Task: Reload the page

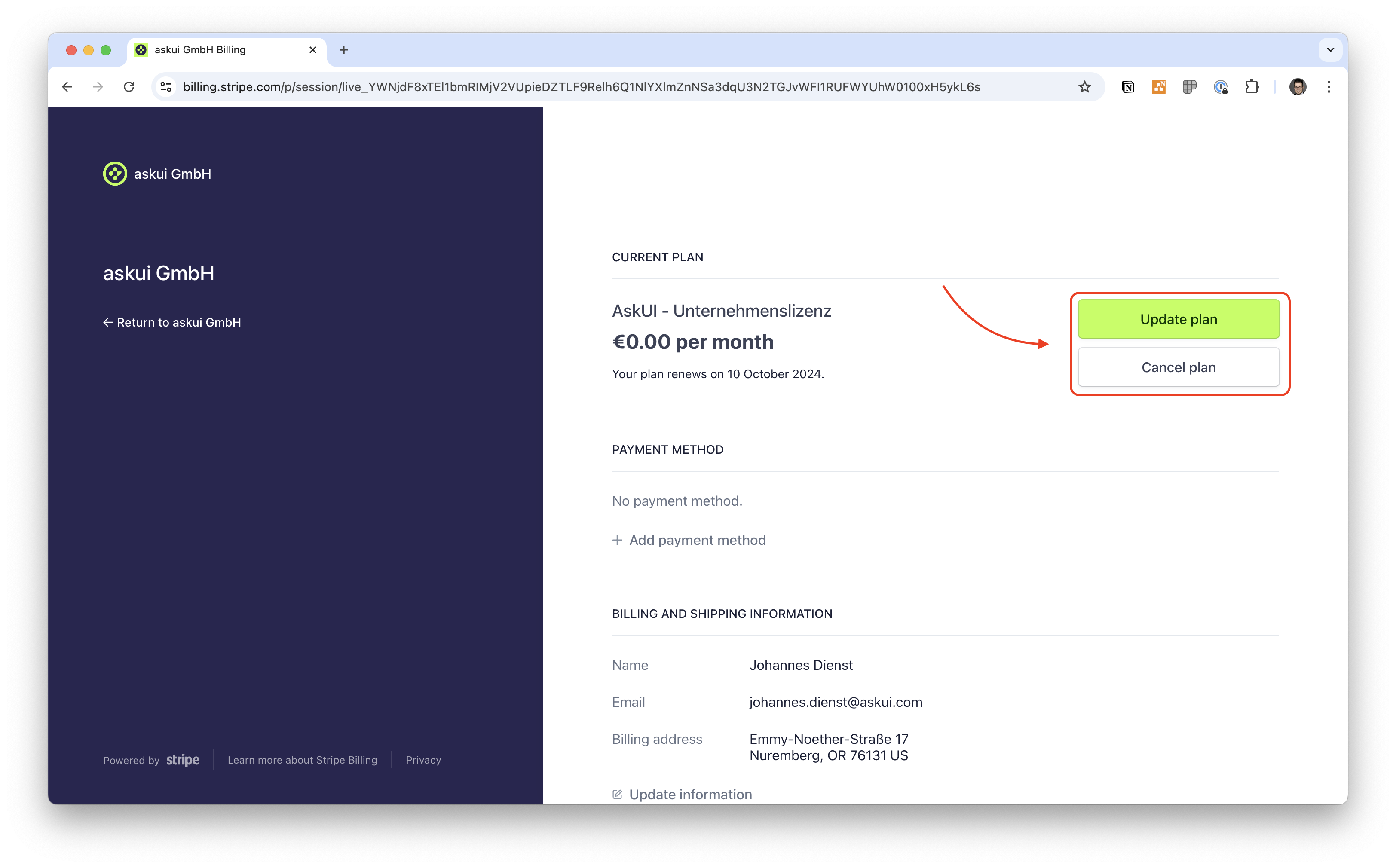Action: [x=129, y=87]
